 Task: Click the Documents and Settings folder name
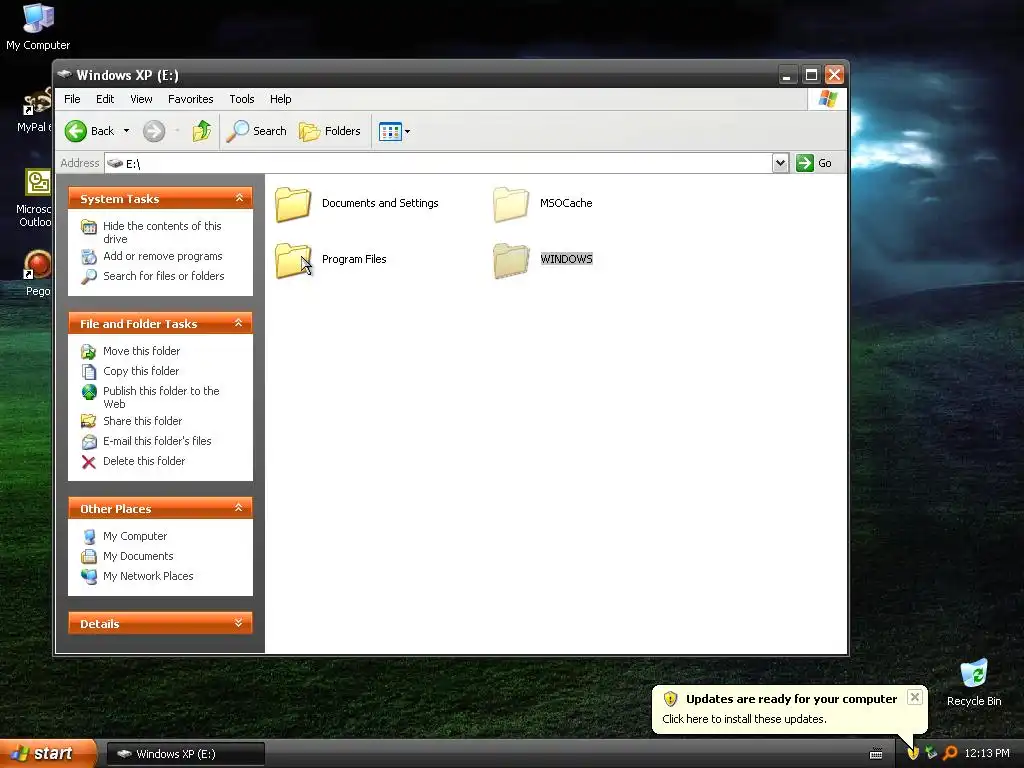(380, 203)
